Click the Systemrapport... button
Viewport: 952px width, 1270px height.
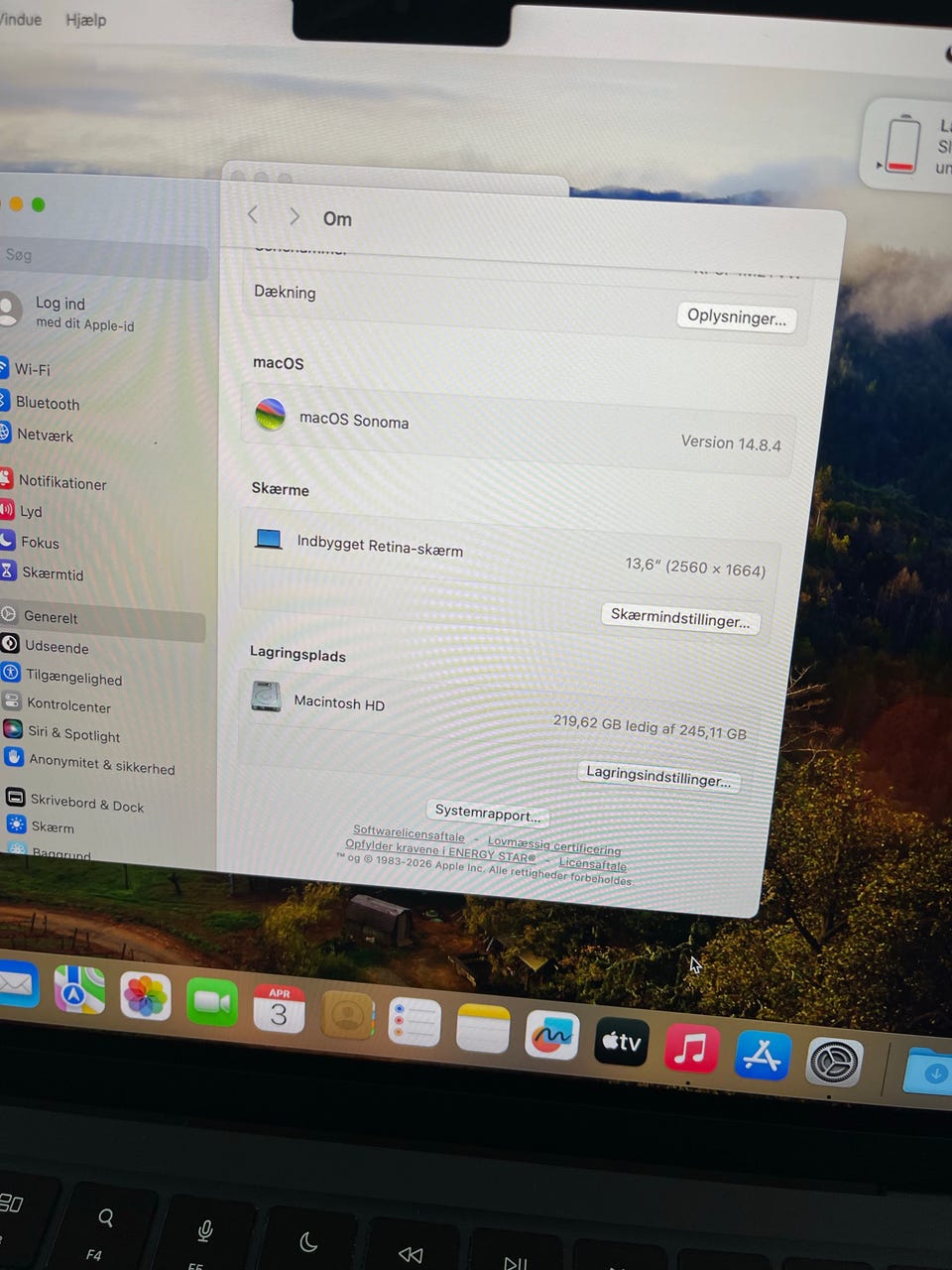[x=488, y=814]
